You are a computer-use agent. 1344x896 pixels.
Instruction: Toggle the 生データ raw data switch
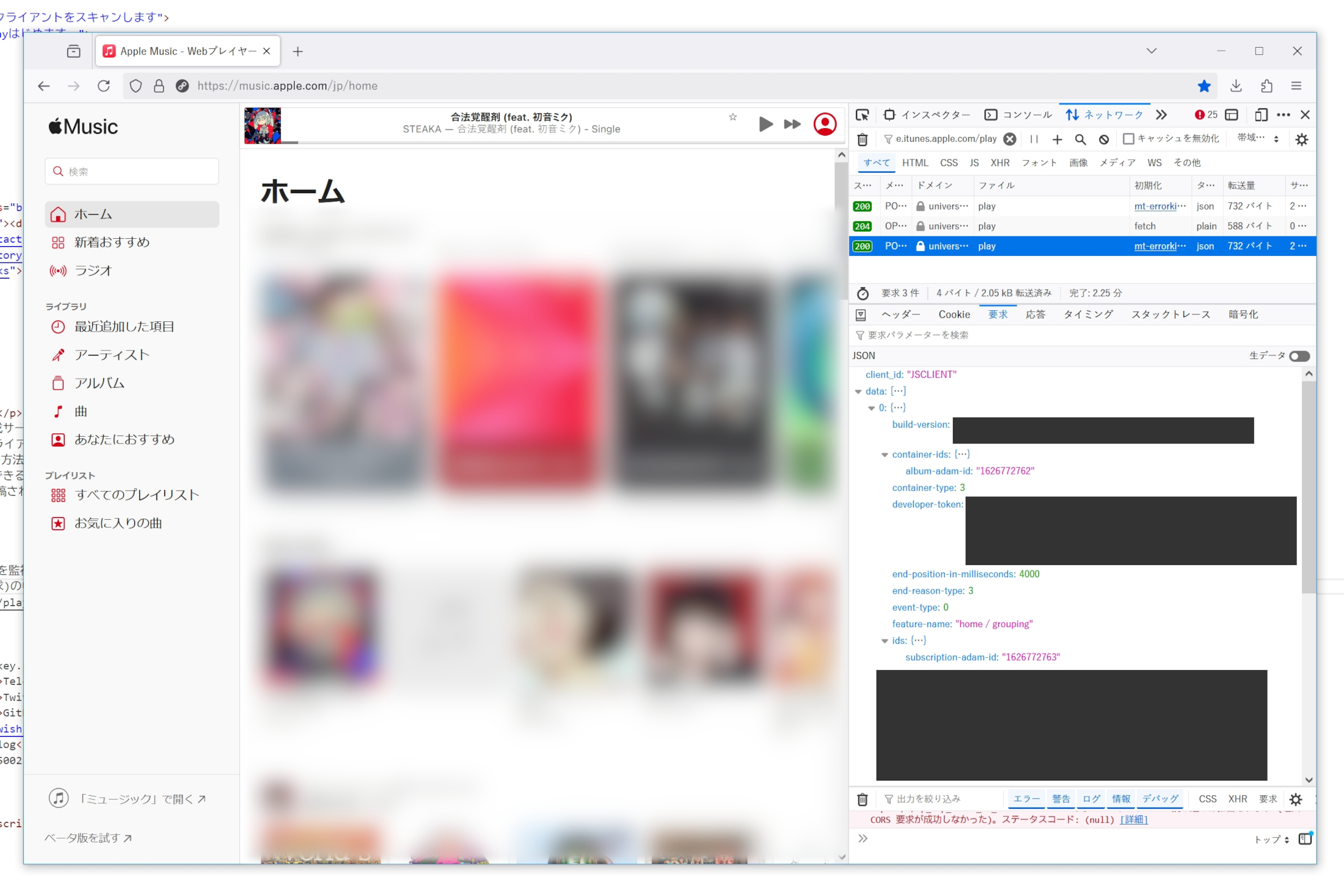1299,356
